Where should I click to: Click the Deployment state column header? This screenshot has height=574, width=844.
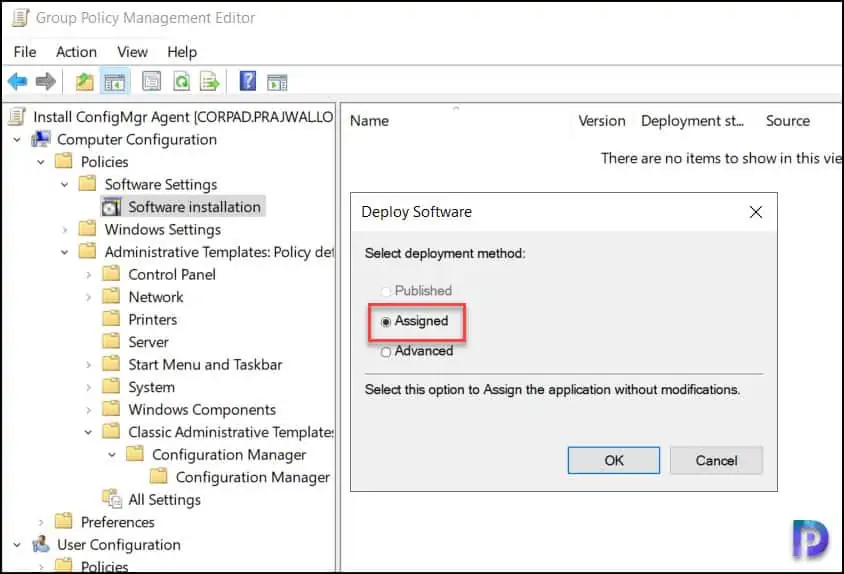[692, 121]
